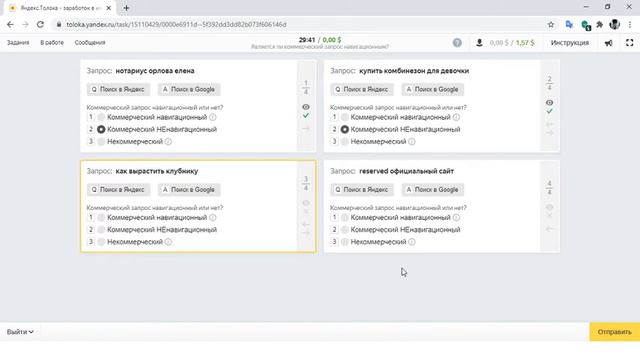
Task: Select Коммерческий НЕнавигационный for как вырастить клубнику
Action: [x=101, y=230]
